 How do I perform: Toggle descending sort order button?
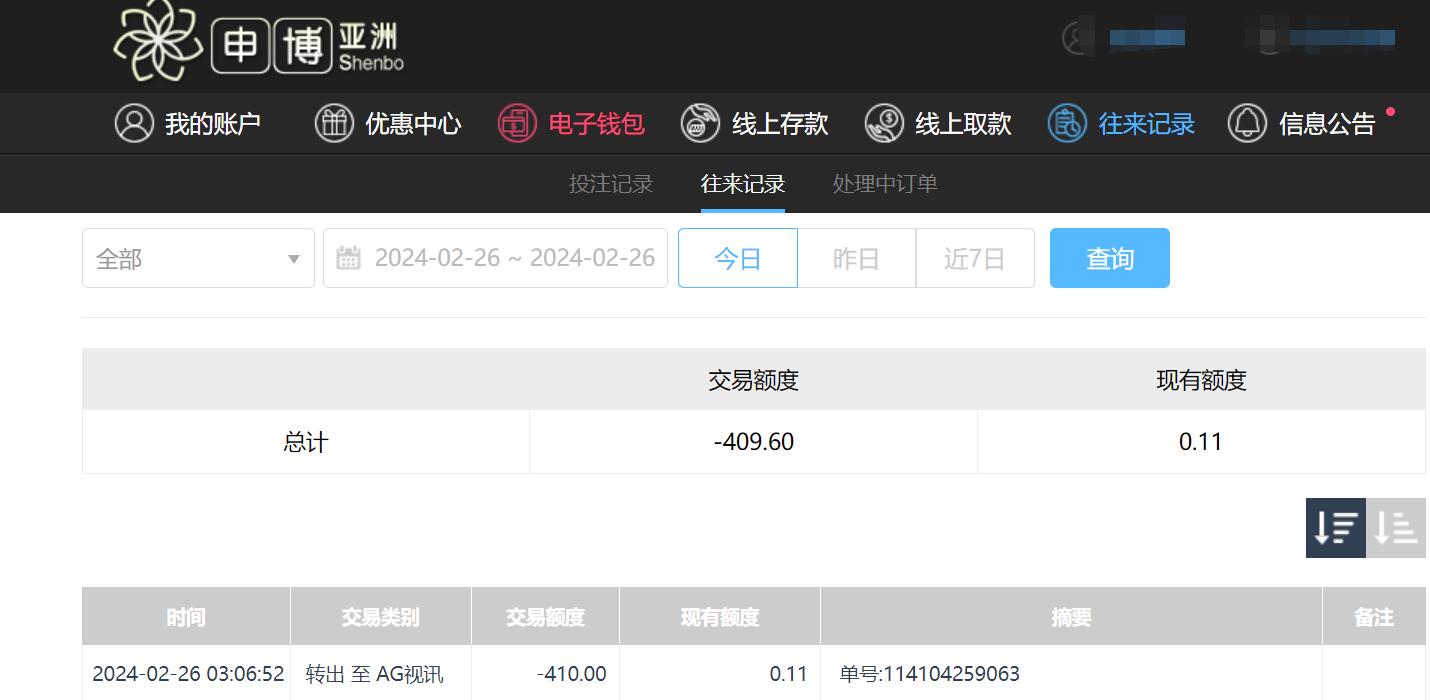tap(1335, 527)
